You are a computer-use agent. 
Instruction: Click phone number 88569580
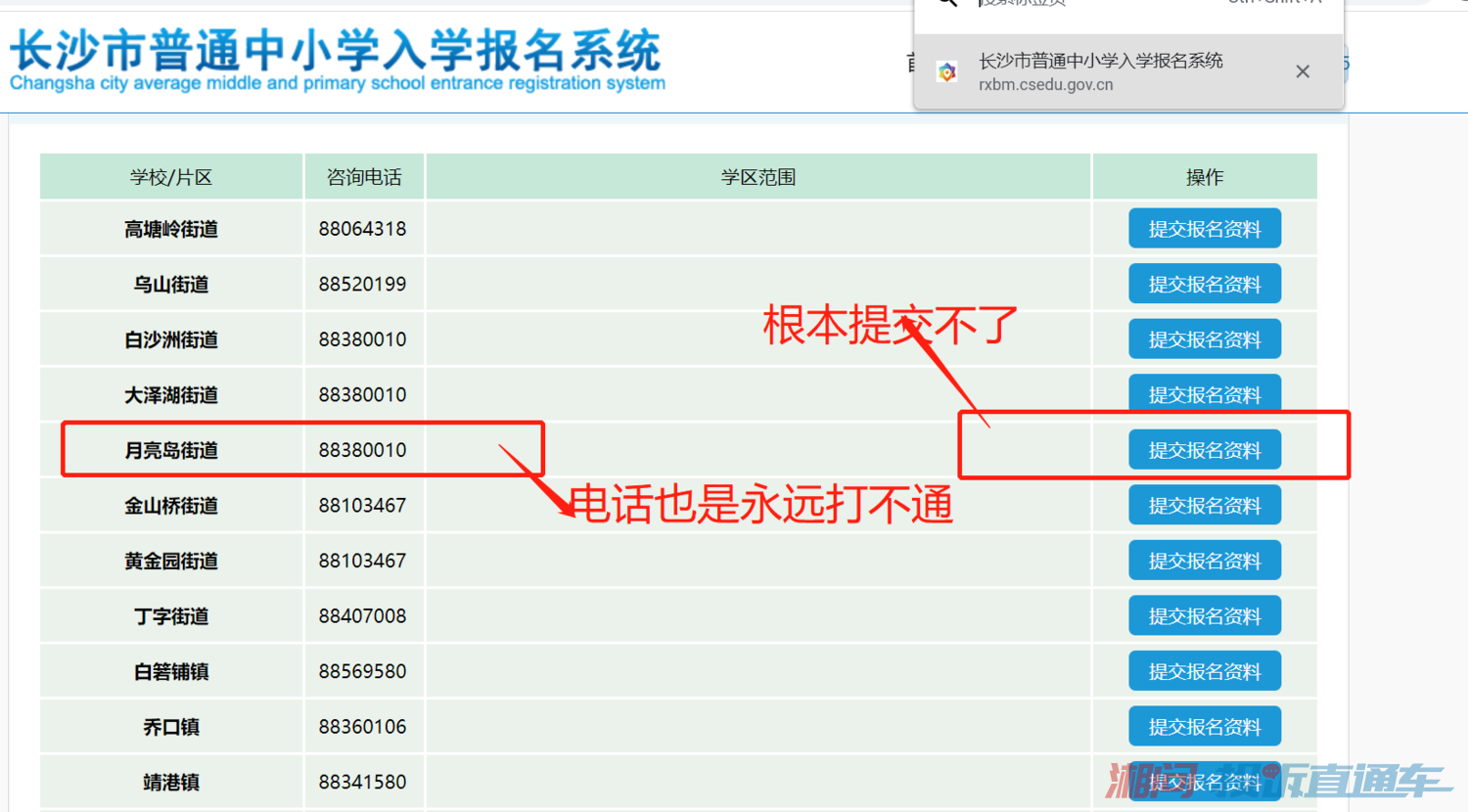[362, 671]
